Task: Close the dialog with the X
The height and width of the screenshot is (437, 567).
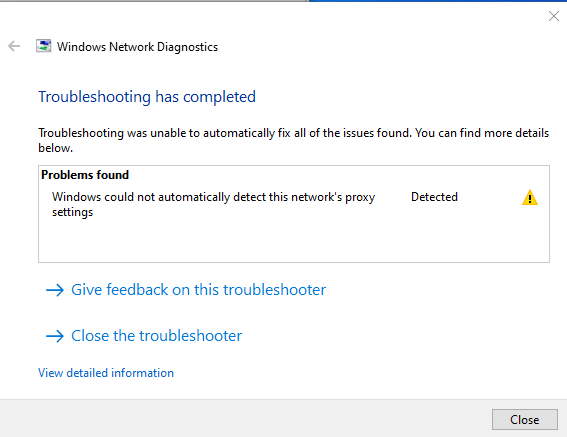Action: [x=554, y=16]
